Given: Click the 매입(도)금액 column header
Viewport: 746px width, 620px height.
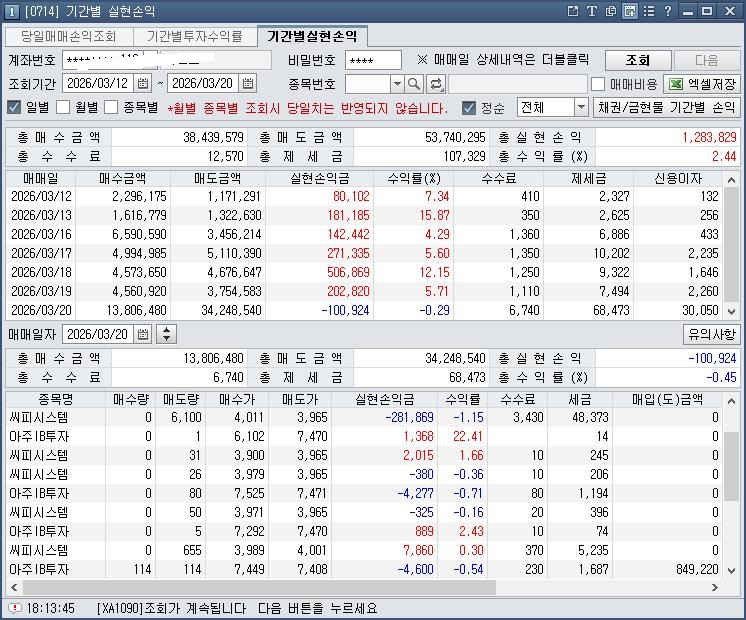Looking at the screenshot, I should coord(667,399).
